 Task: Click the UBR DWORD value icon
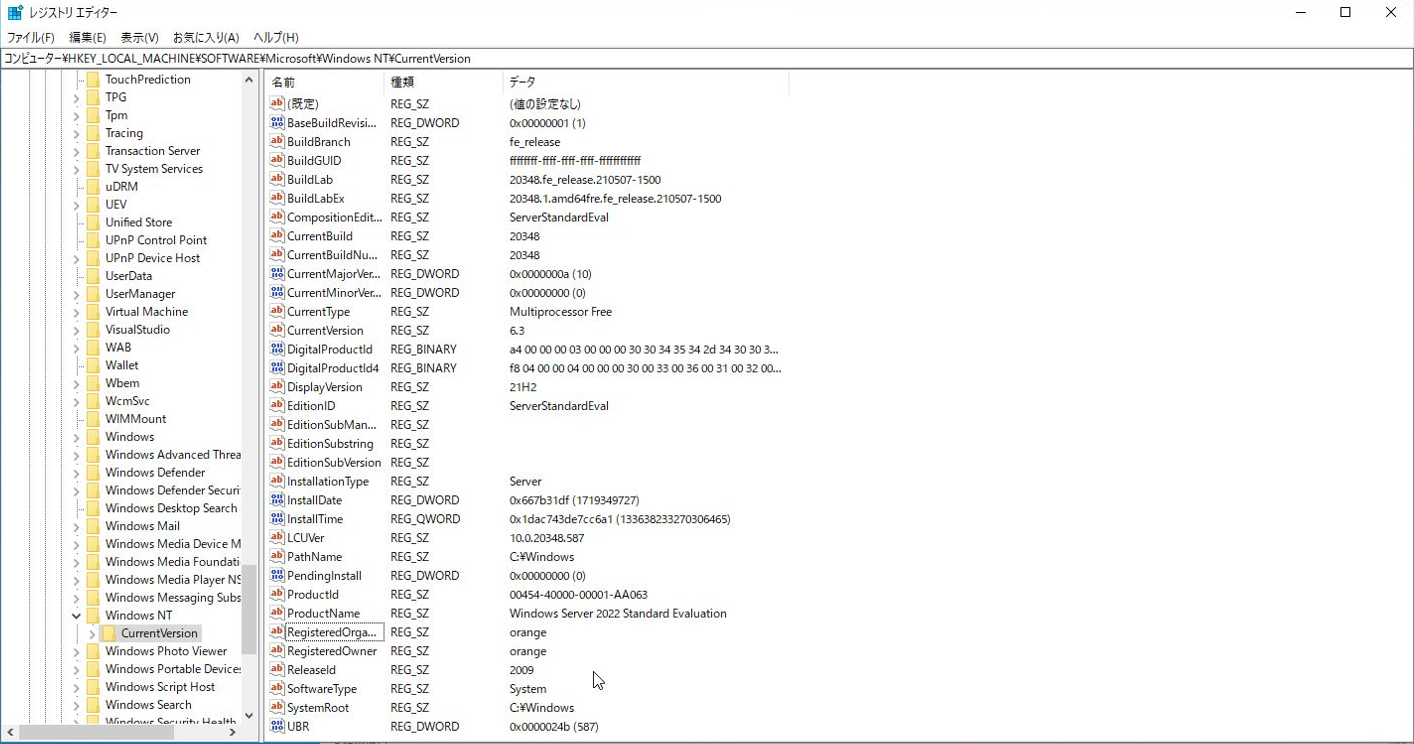277,726
